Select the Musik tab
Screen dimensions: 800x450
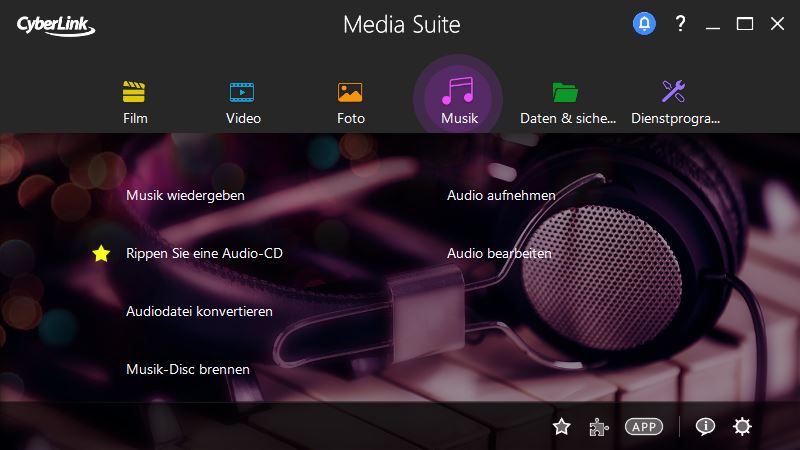(459, 98)
